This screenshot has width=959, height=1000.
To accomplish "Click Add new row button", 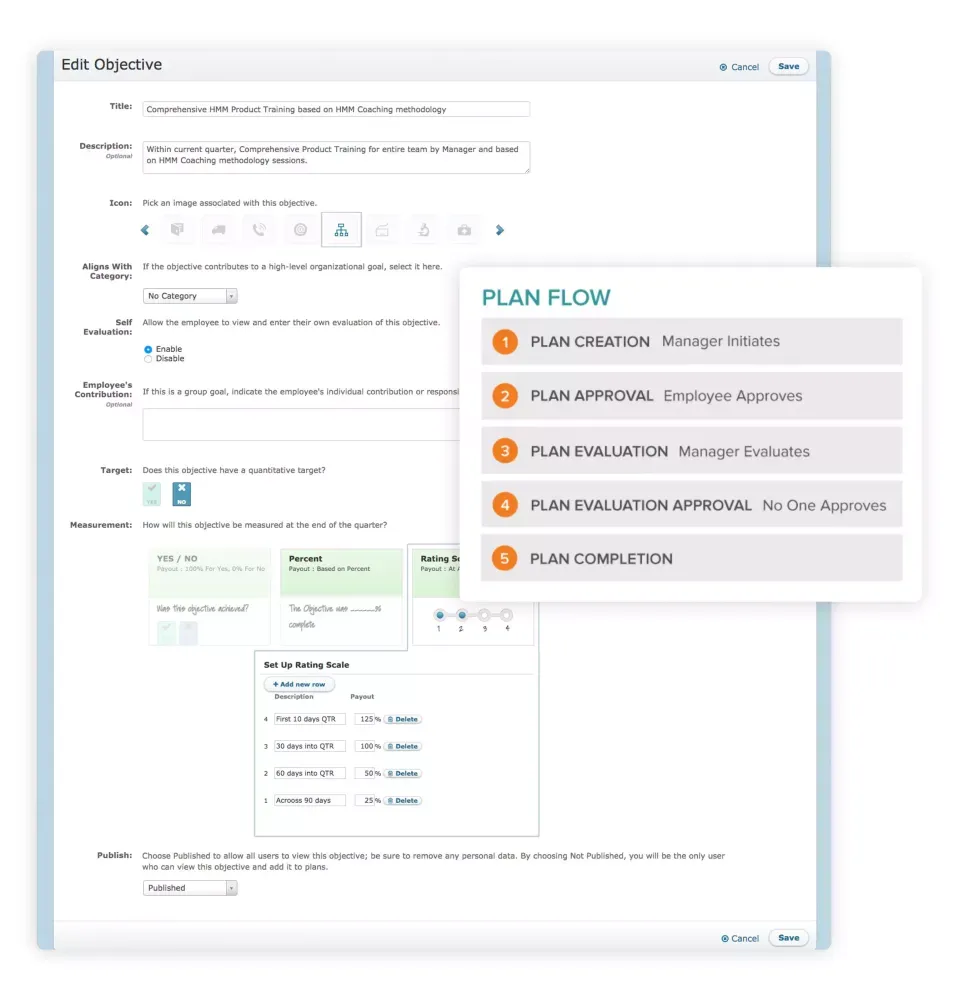I will coord(299,684).
